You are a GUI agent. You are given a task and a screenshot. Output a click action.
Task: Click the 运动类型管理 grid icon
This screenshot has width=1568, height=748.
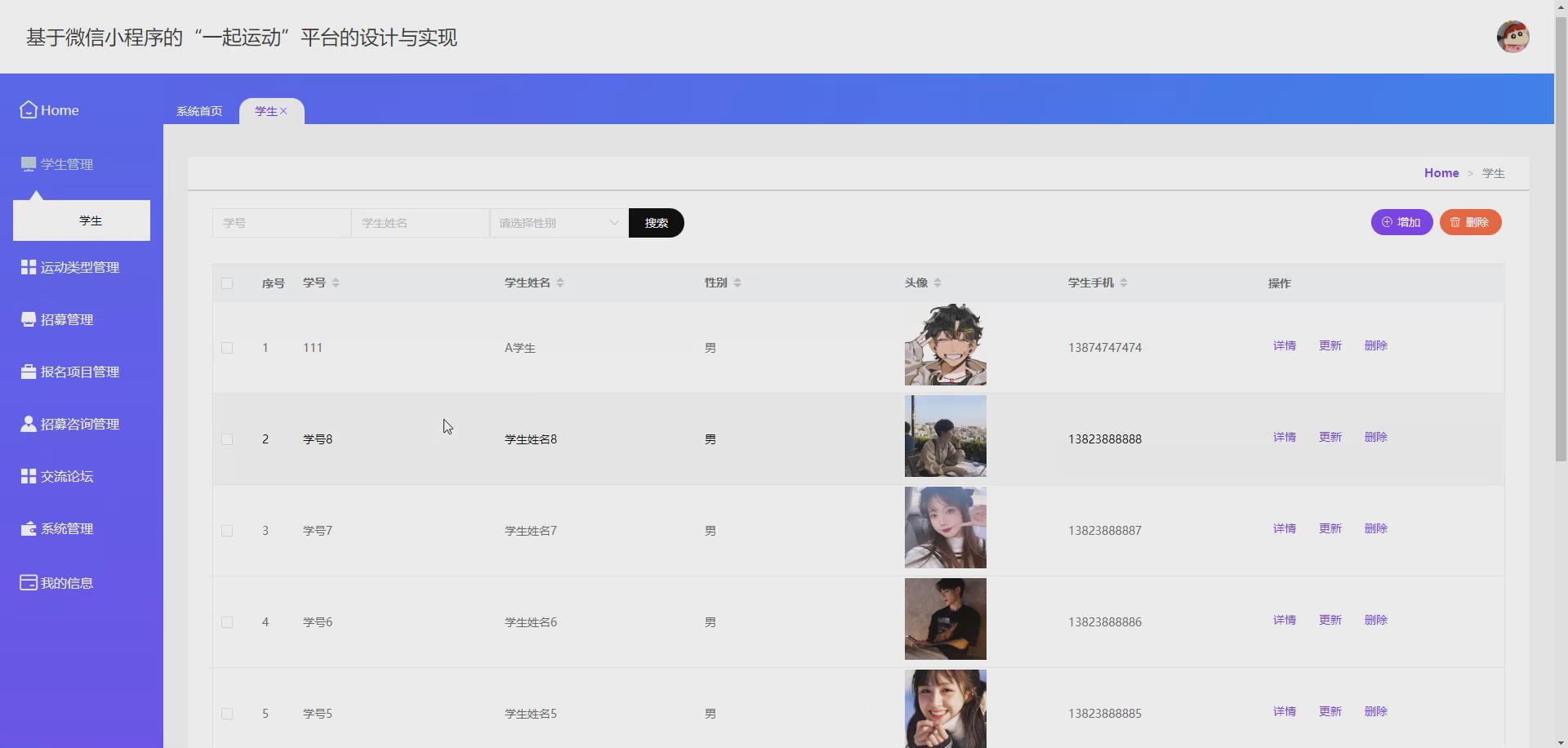(29, 267)
